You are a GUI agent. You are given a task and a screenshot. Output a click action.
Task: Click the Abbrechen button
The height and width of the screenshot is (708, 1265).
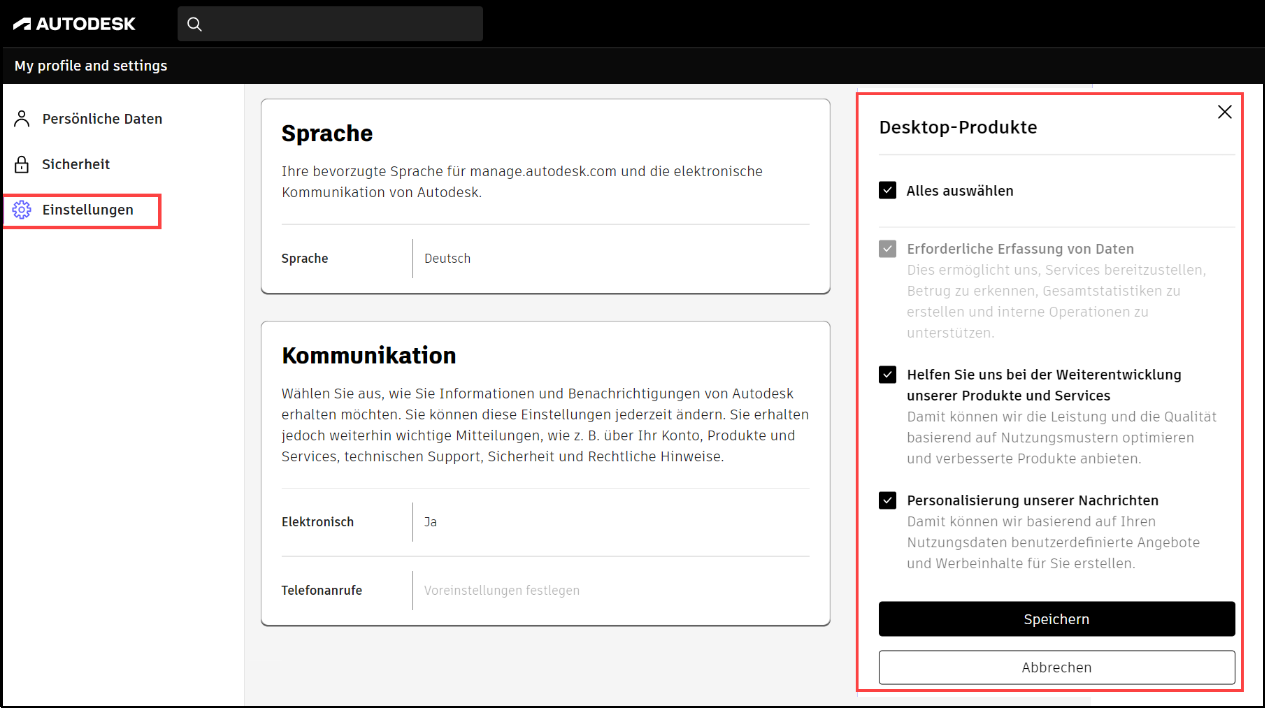coord(1056,667)
